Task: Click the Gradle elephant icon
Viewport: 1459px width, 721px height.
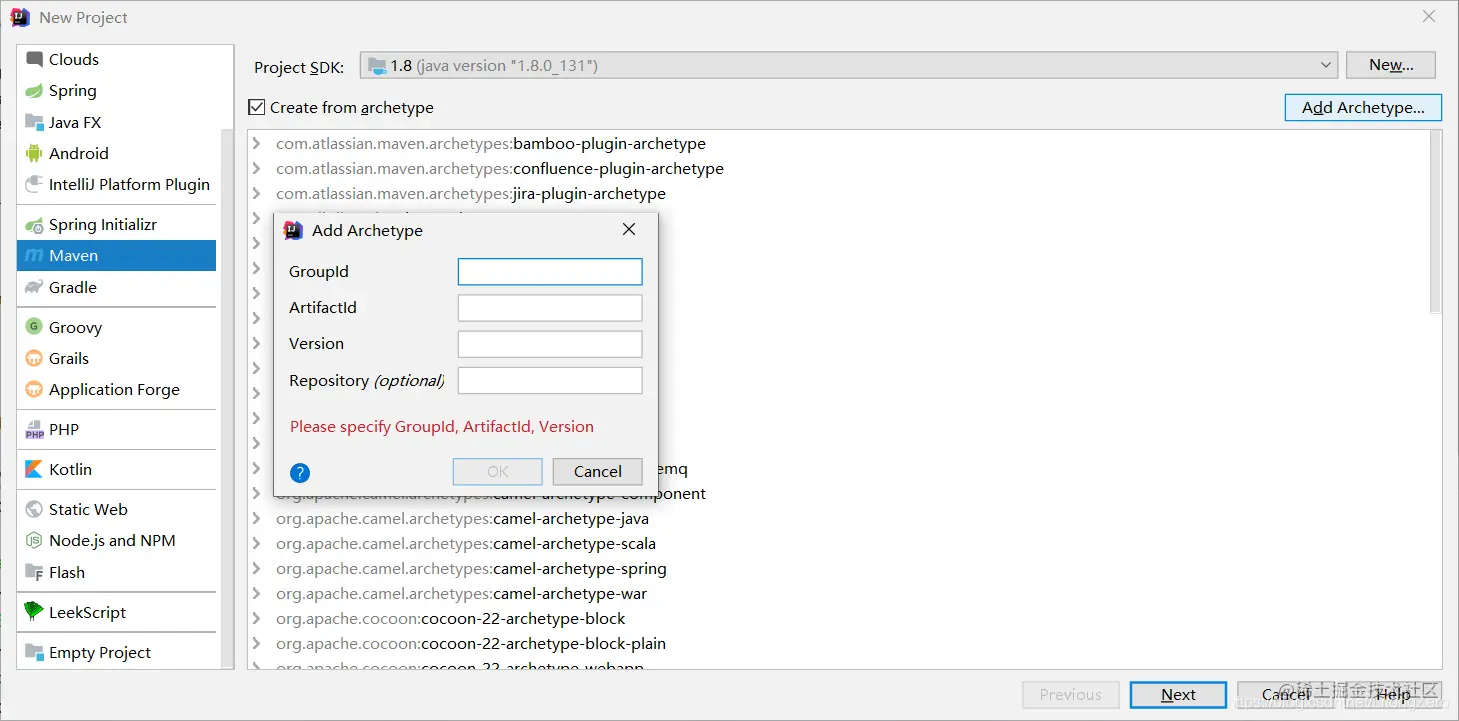Action: (34, 287)
